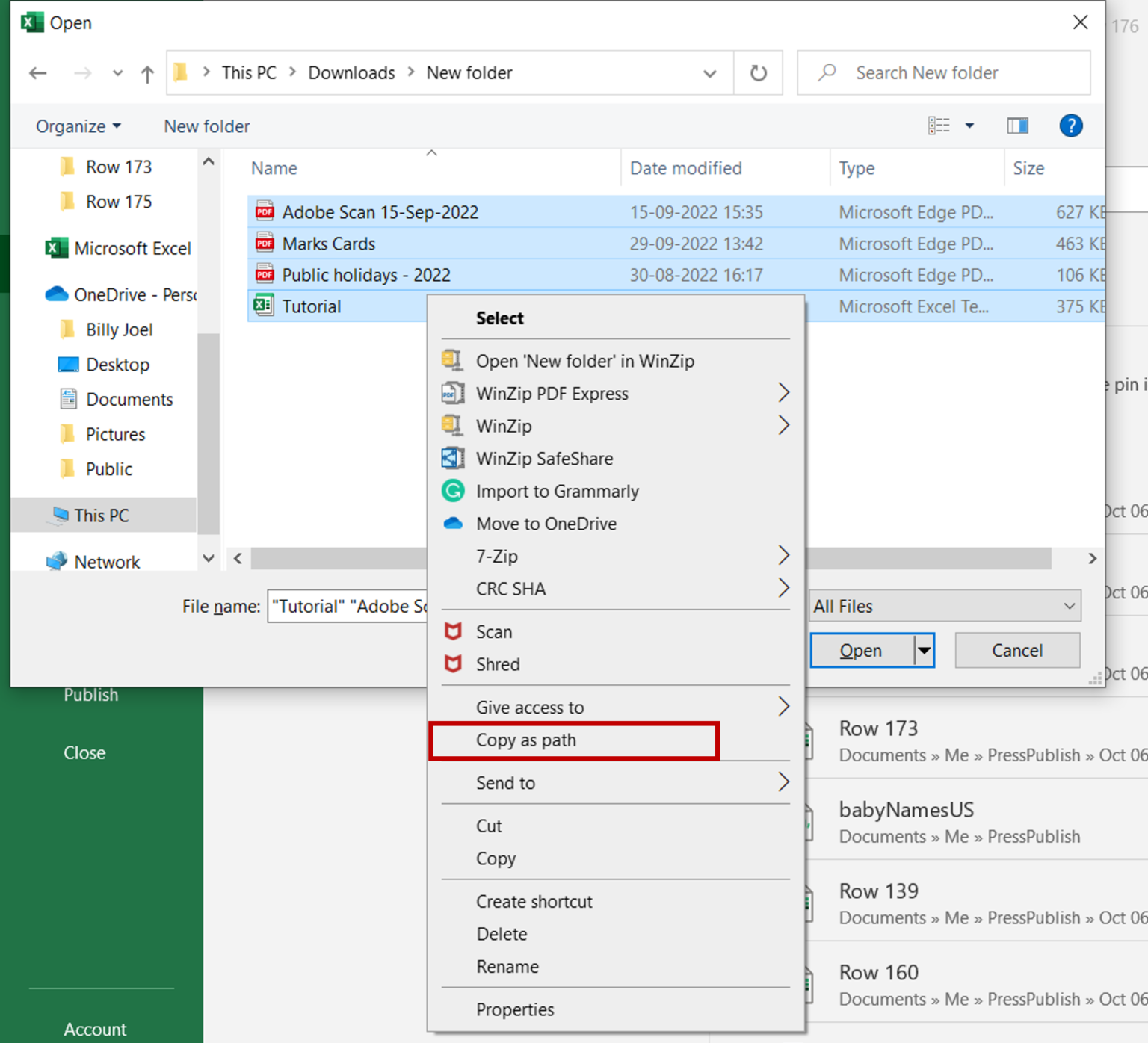Move selected files to OneDrive
This screenshot has width=1148, height=1043.
pyautogui.click(x=546, y=524)
